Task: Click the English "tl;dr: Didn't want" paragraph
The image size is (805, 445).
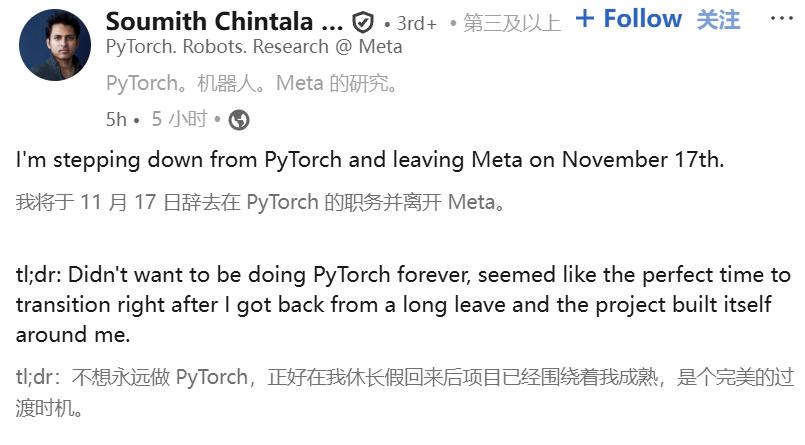Action: pos(400,304)
